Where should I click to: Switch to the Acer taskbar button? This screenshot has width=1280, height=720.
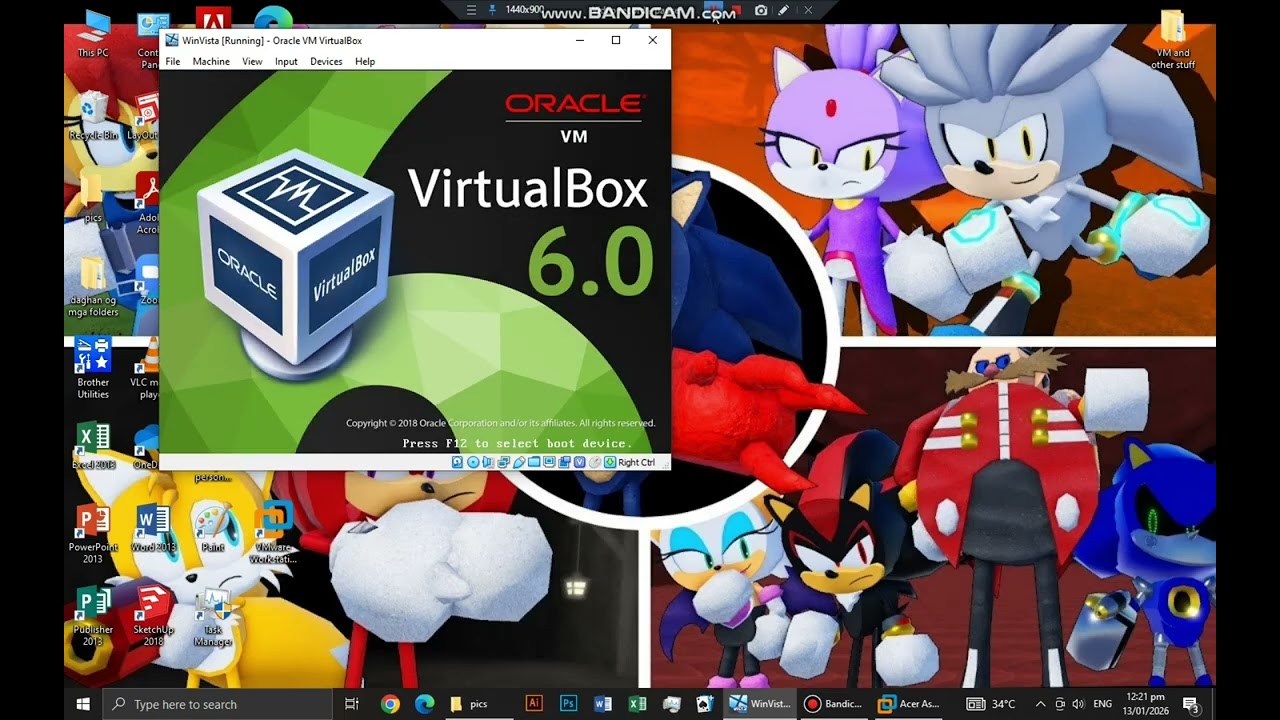pyautogui.click(x=908, y=704)
